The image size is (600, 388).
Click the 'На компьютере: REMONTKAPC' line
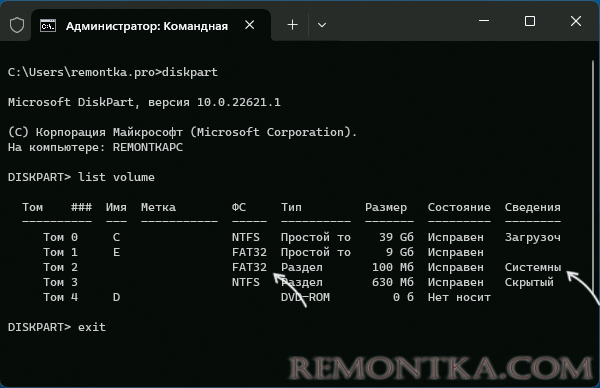pos(95,147)
